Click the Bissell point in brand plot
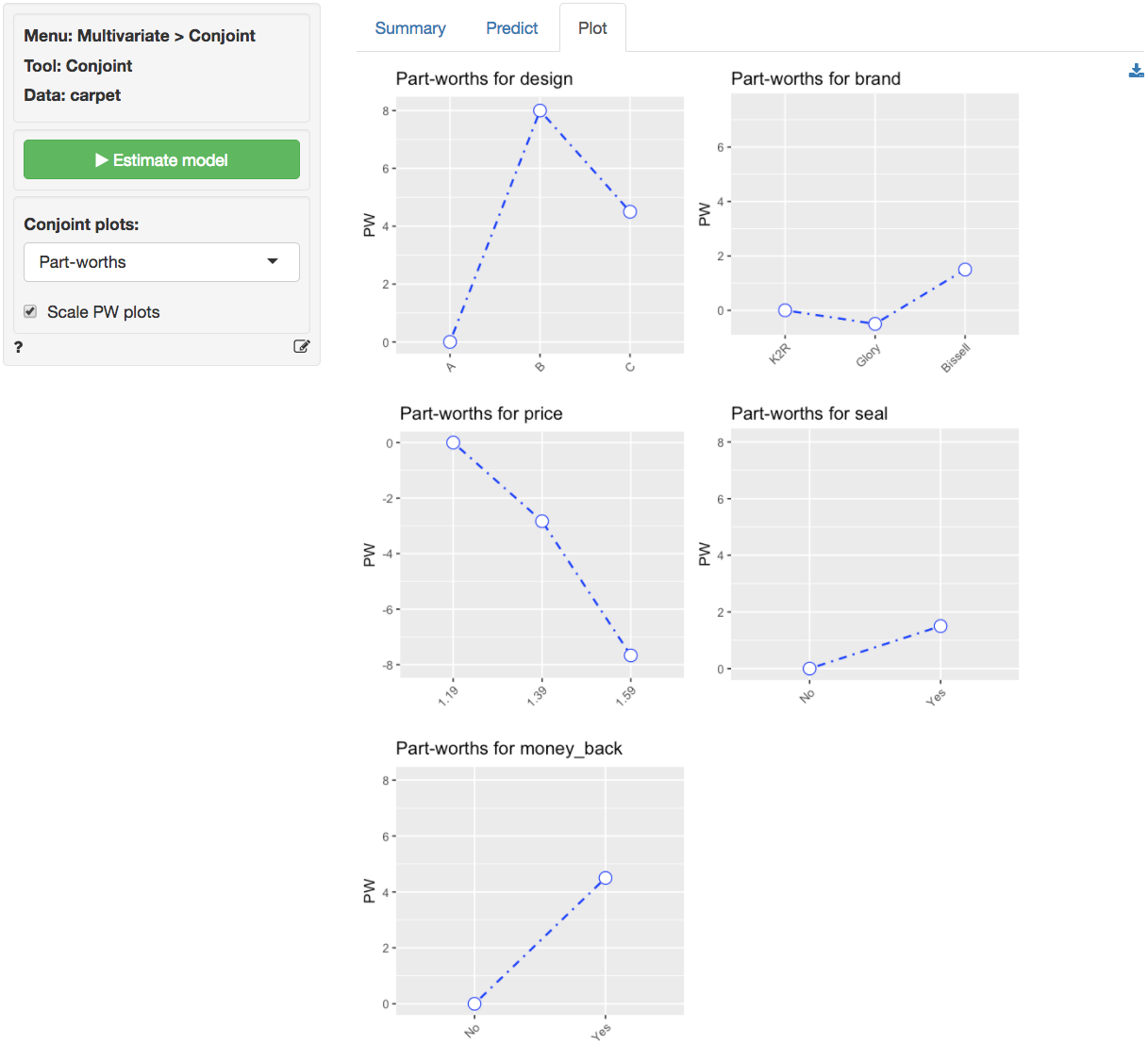The image size is (1148, 1045). tap(965, 270)
